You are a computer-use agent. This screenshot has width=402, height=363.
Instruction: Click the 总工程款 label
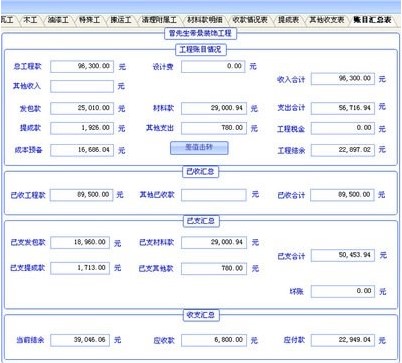27,66
